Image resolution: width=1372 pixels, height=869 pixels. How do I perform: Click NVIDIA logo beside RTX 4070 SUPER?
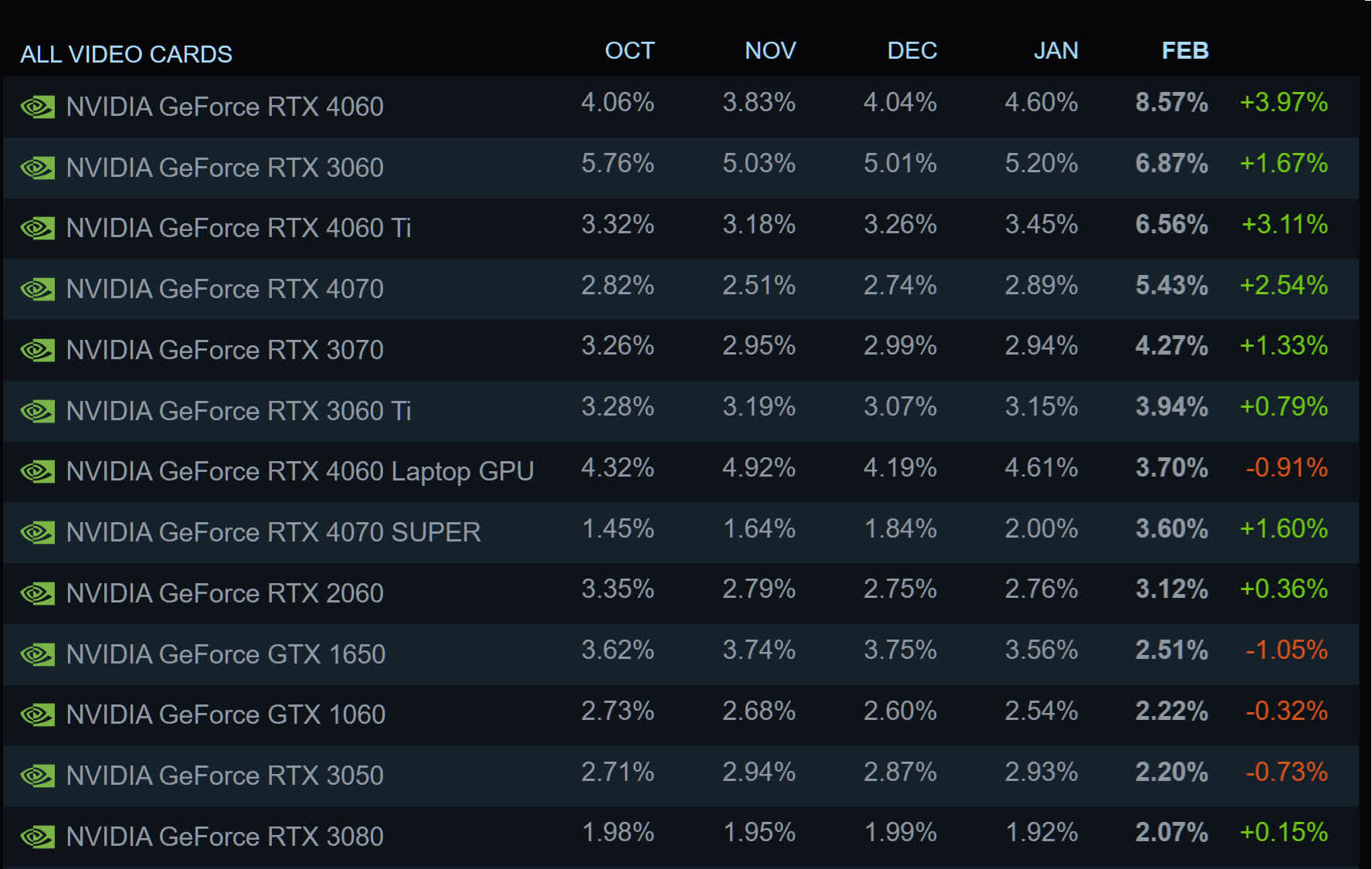(x=37, y=532)
